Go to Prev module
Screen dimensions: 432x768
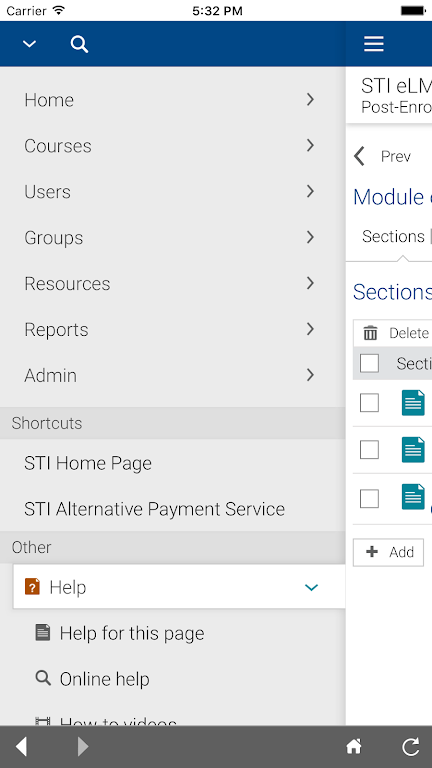(x=383, y=156)
